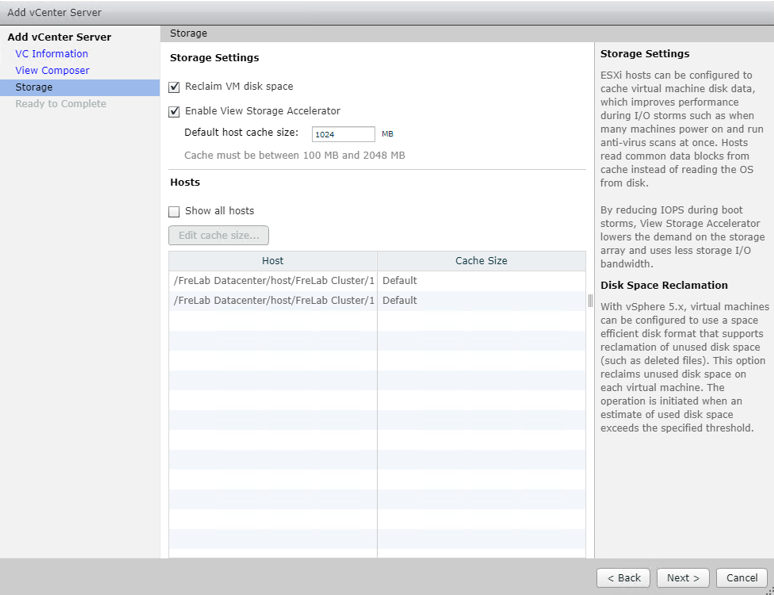The height and width of the screenshot is (595, 774).
Task: Sort by the Cache Size column header
Action: 481,261
